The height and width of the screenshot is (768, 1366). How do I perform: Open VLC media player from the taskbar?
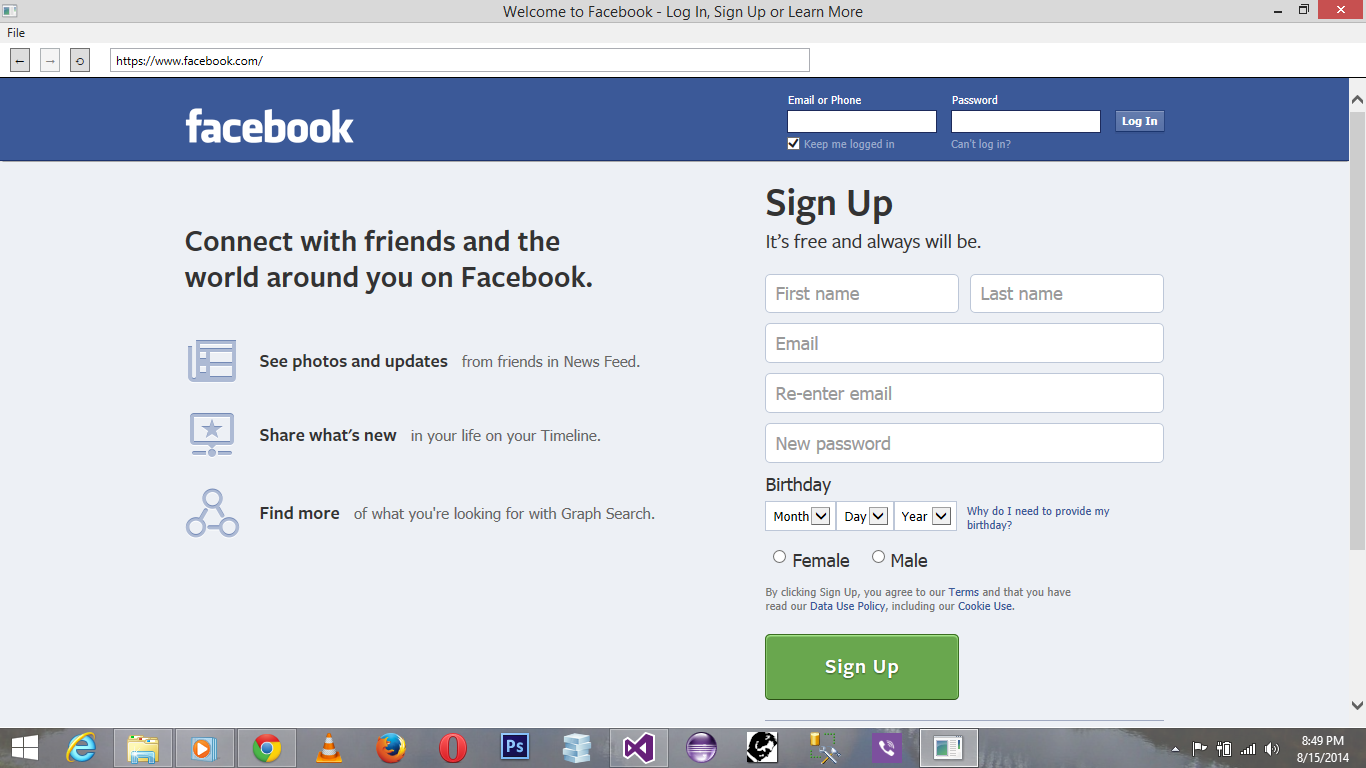[328, 748]
